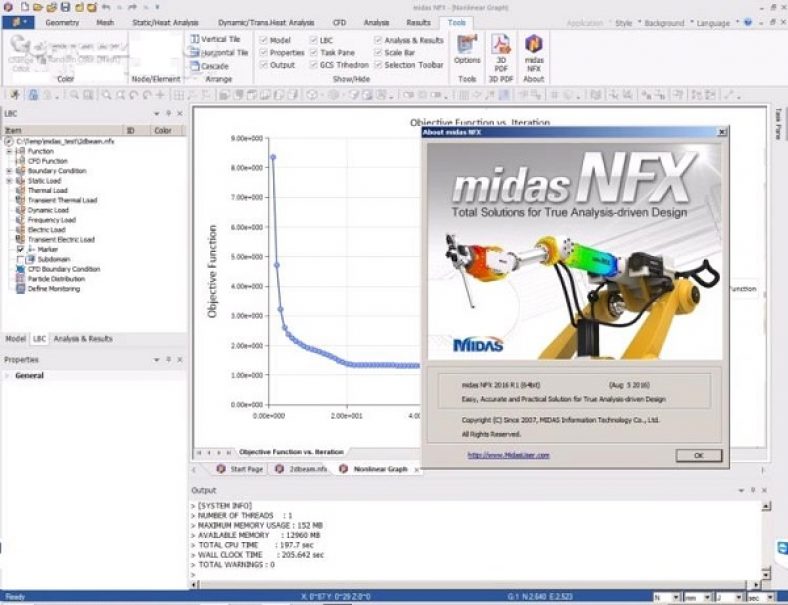Viewport: 788px width, 605px height.
Task: Close the Output panel
Action: (764, 490)
